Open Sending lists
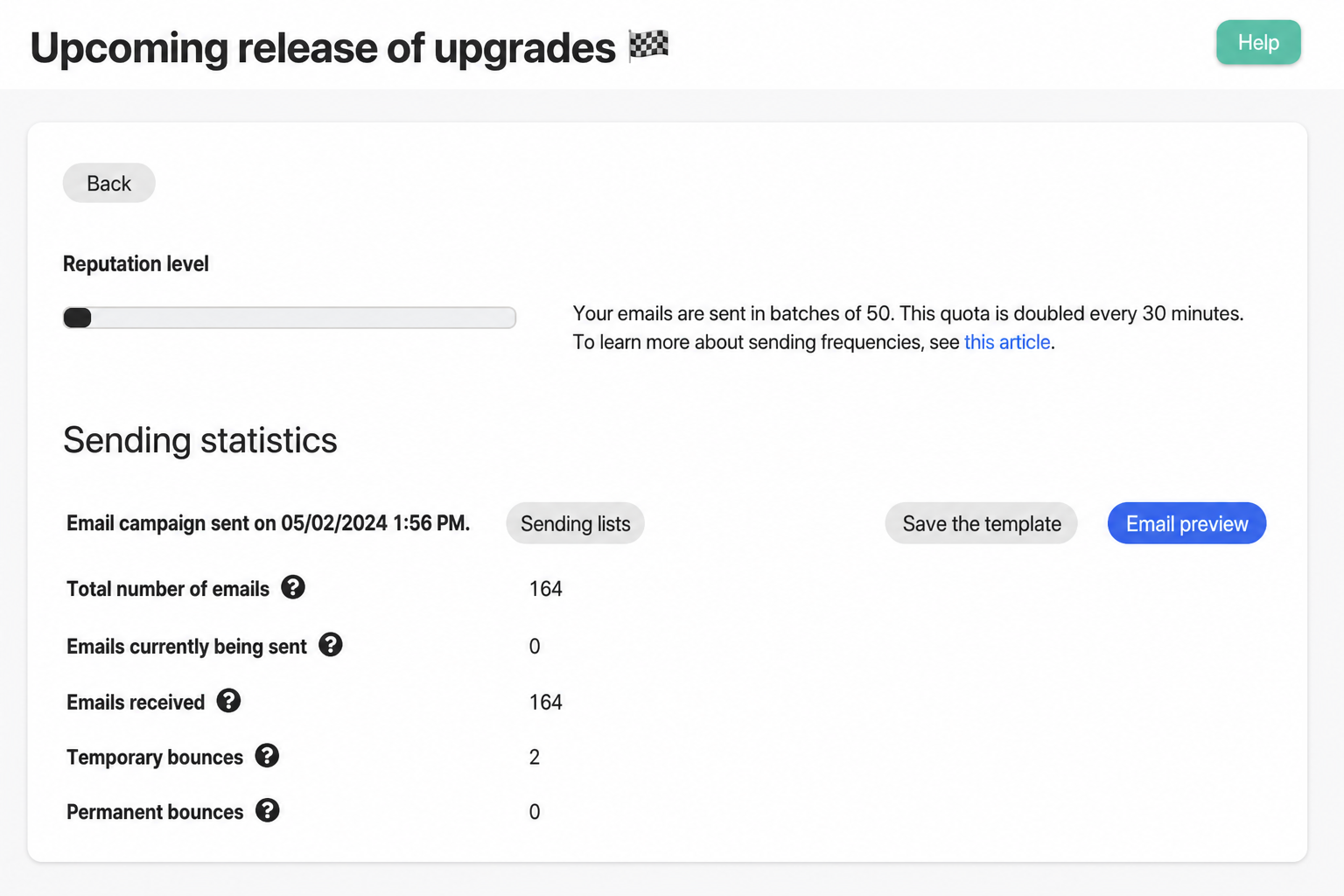Image resolution: width=1344 pixels, height=896 pixels. [575, 523]
